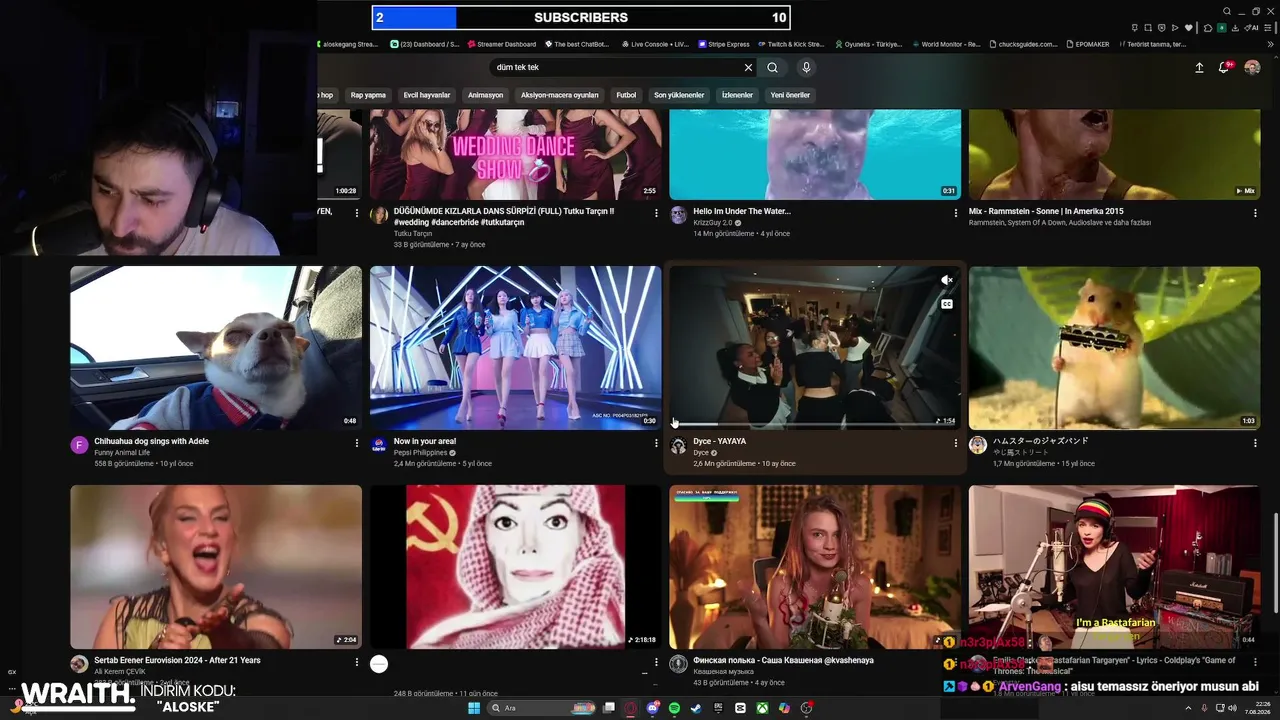The image size is (1280, 720).
Task: Start voice search with the microphone
Action: 806,68
